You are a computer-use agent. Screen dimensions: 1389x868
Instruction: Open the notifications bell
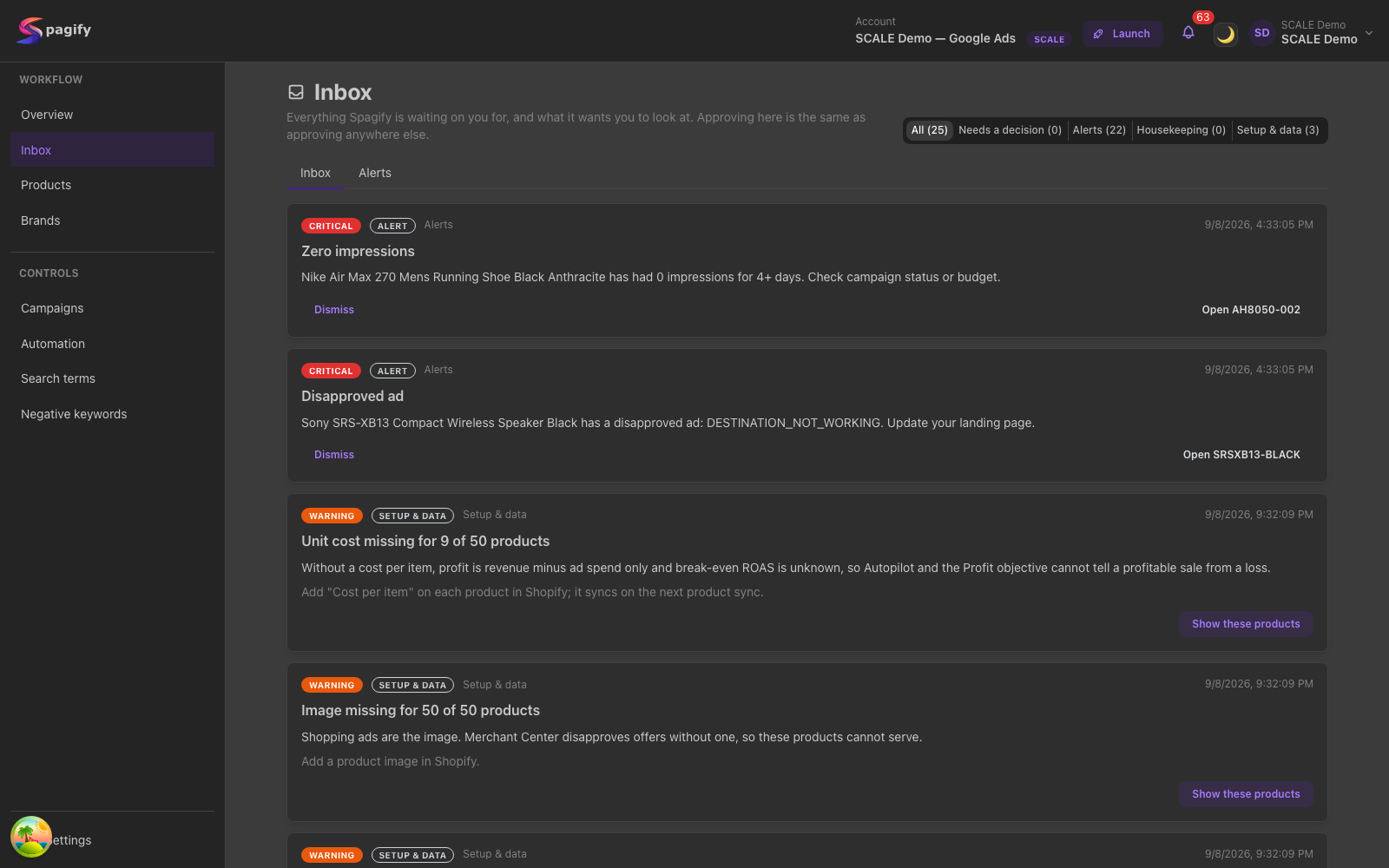click(x=1188, y=33)
